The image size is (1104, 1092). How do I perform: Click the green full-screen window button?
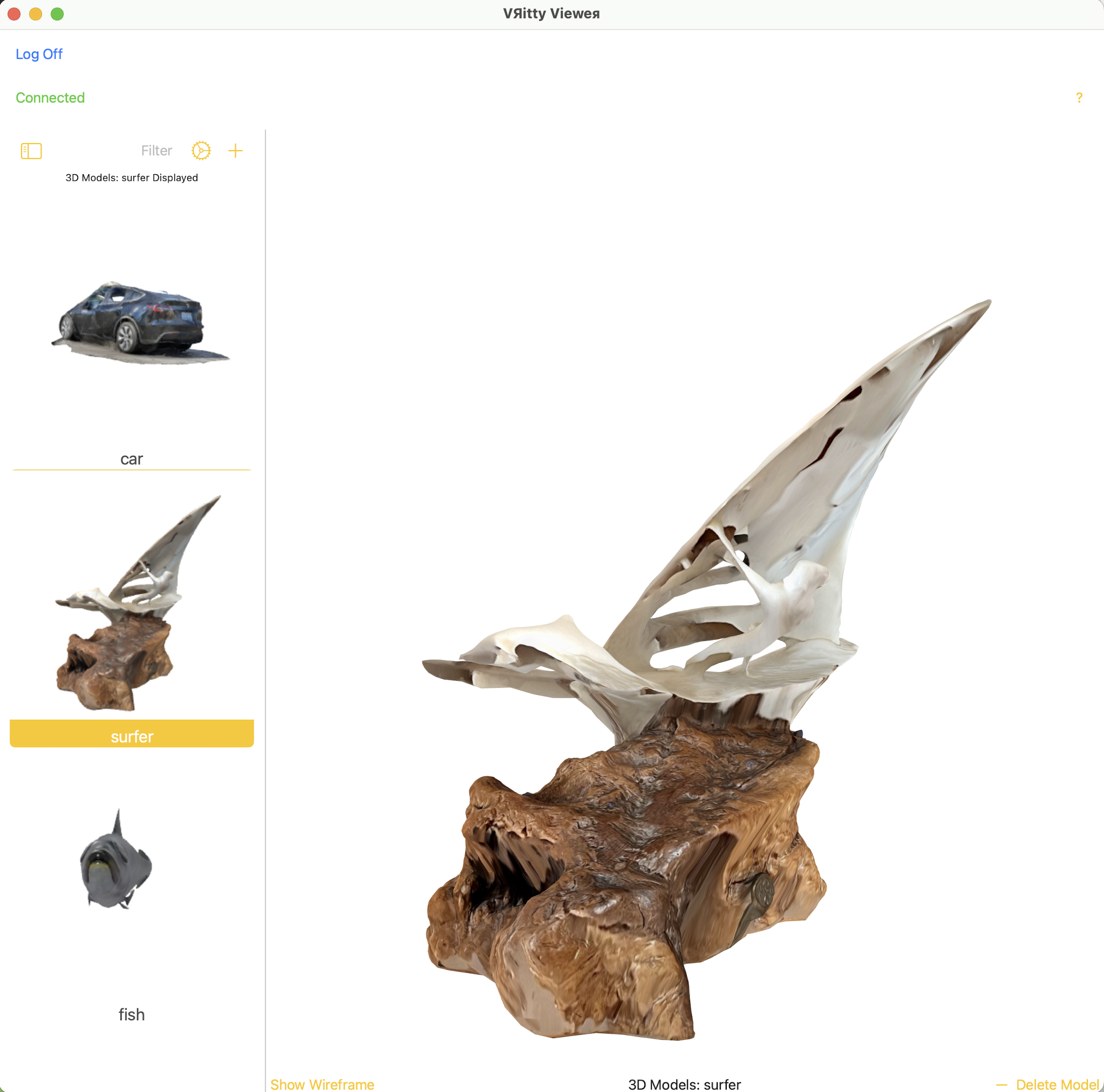pyautogui.click(x=57, y=13)
